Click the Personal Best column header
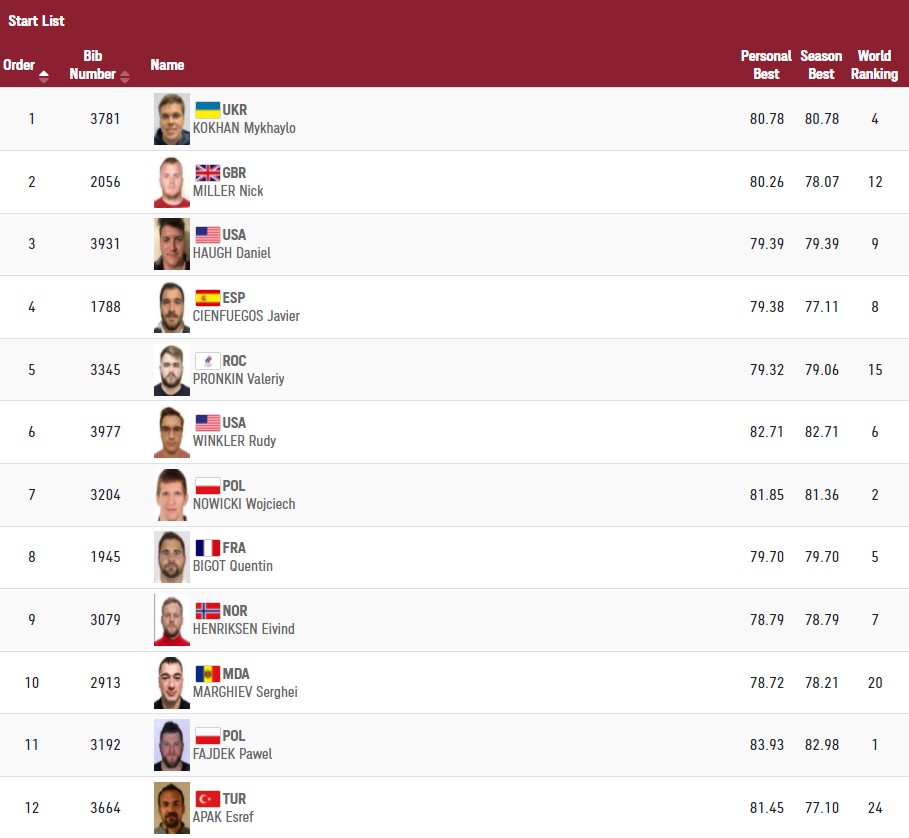Image resolution: width=909 pixels, height=838 pixels. click(766, 65)
